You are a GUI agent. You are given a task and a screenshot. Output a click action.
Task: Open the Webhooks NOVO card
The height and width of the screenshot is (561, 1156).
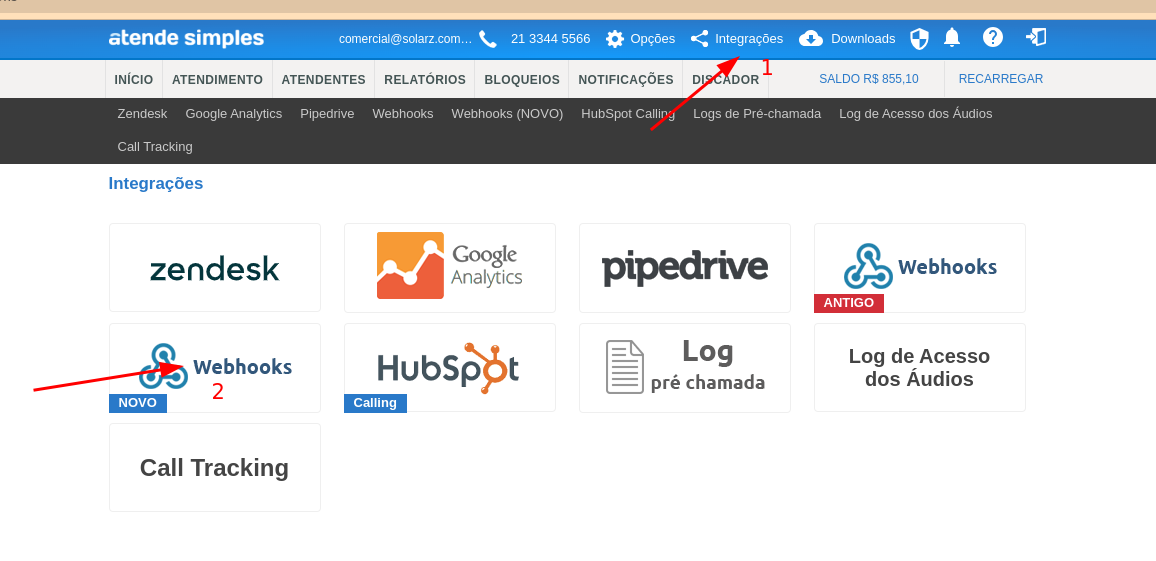pos(215,368)
